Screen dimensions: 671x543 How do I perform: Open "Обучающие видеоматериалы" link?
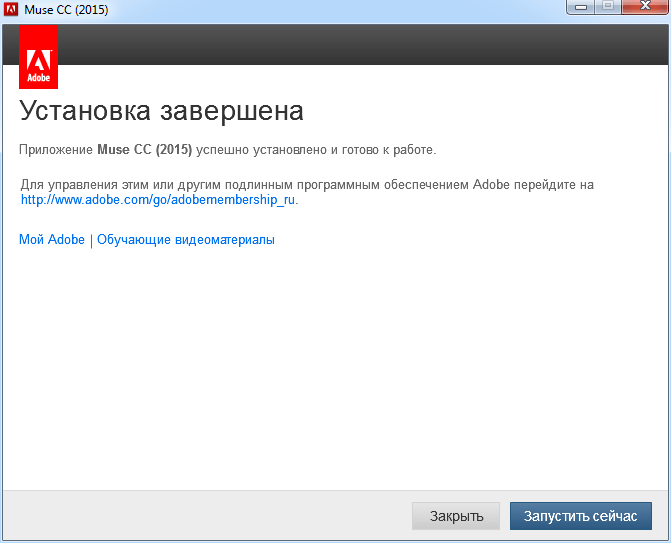coord(185,240)
